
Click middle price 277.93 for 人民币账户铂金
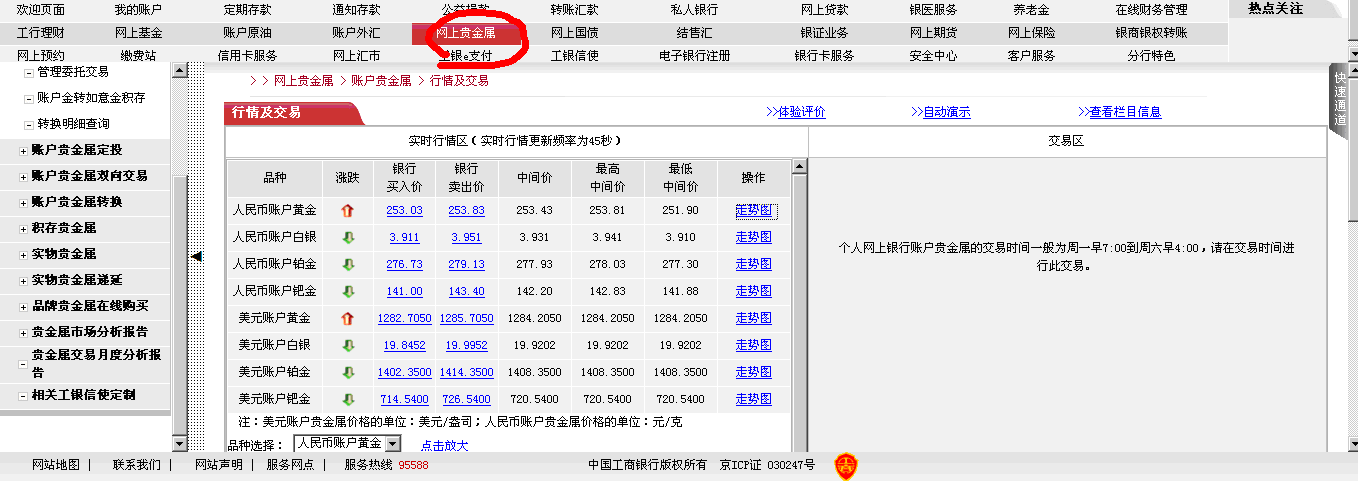click(535, 265)
